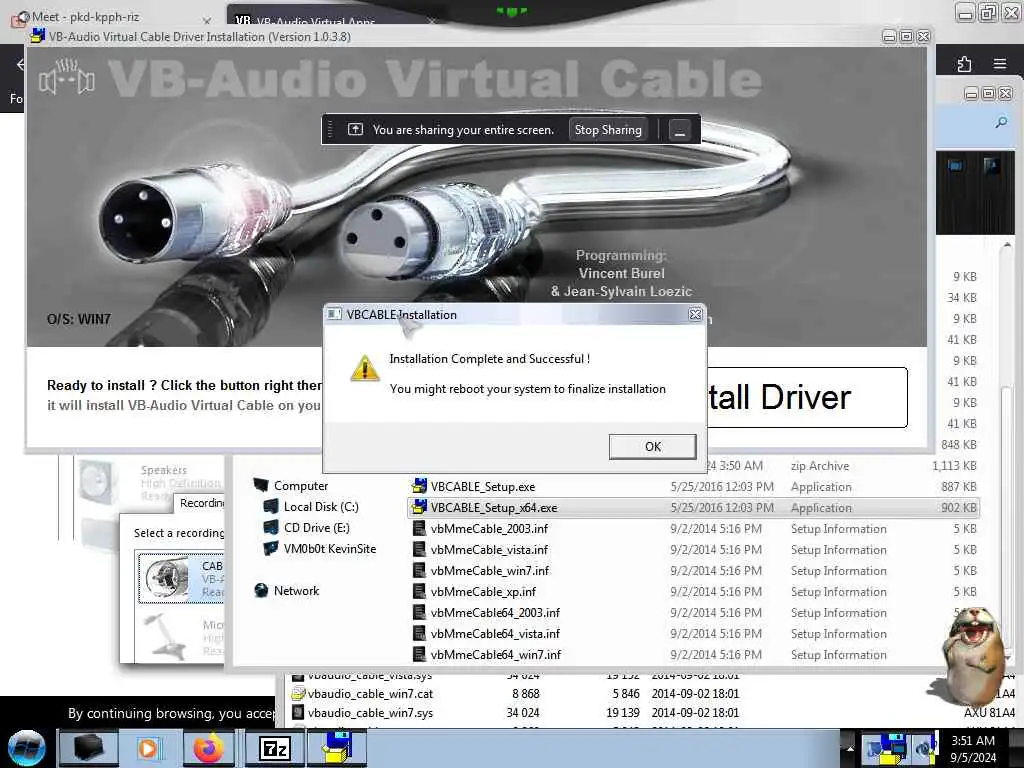Click Firefox icon in taskbar
1024x768 pixels.
pos(208,748)
